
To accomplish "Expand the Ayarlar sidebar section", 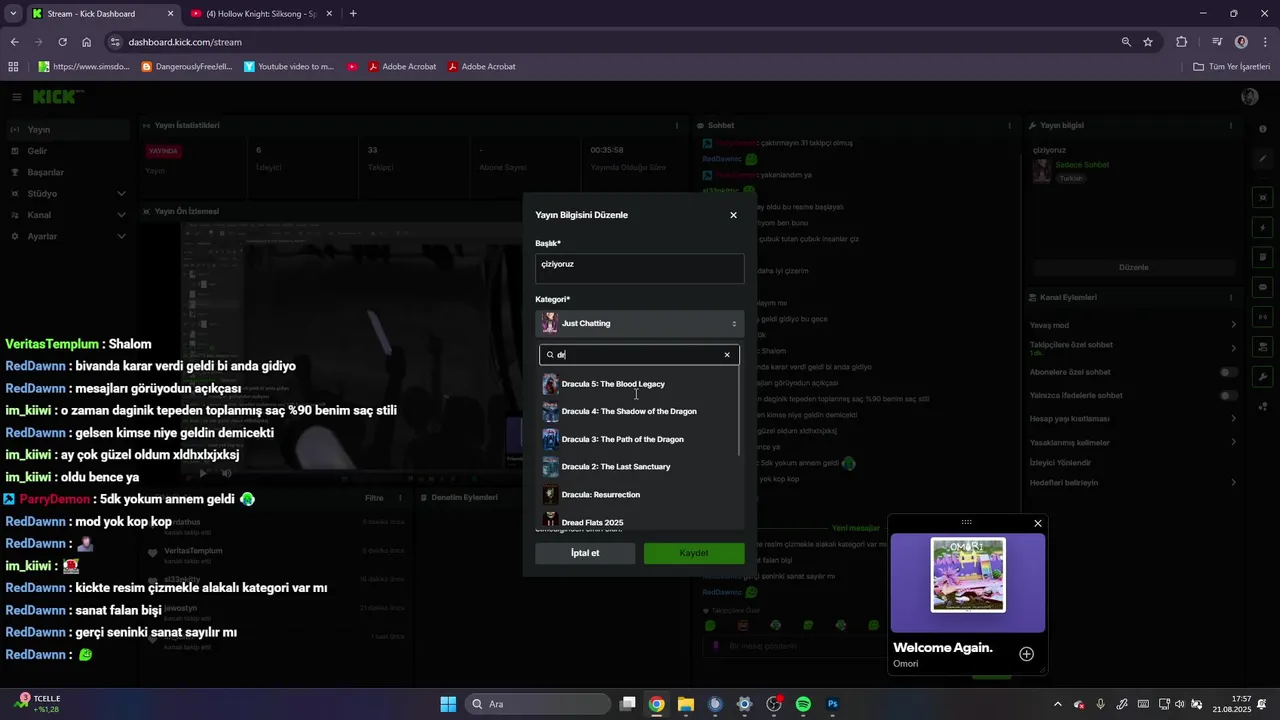I will pyautogui.click(x=66, y=236).
